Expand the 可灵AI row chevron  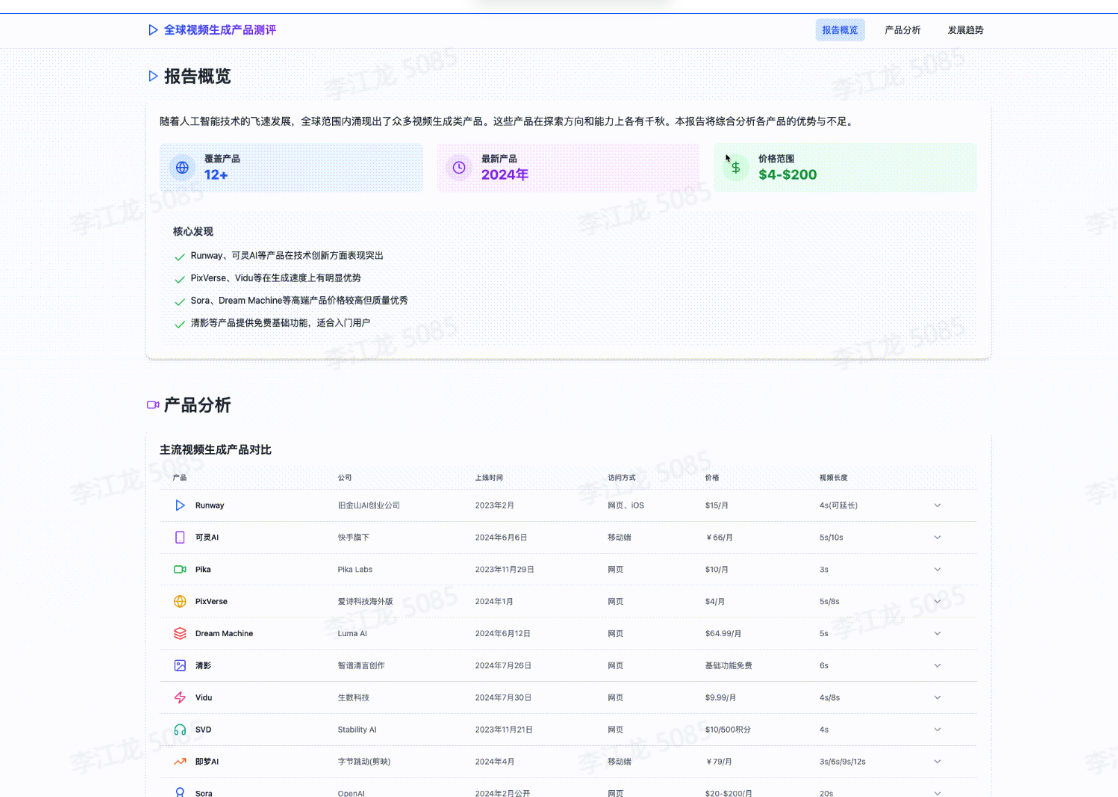tap(938, 538)
